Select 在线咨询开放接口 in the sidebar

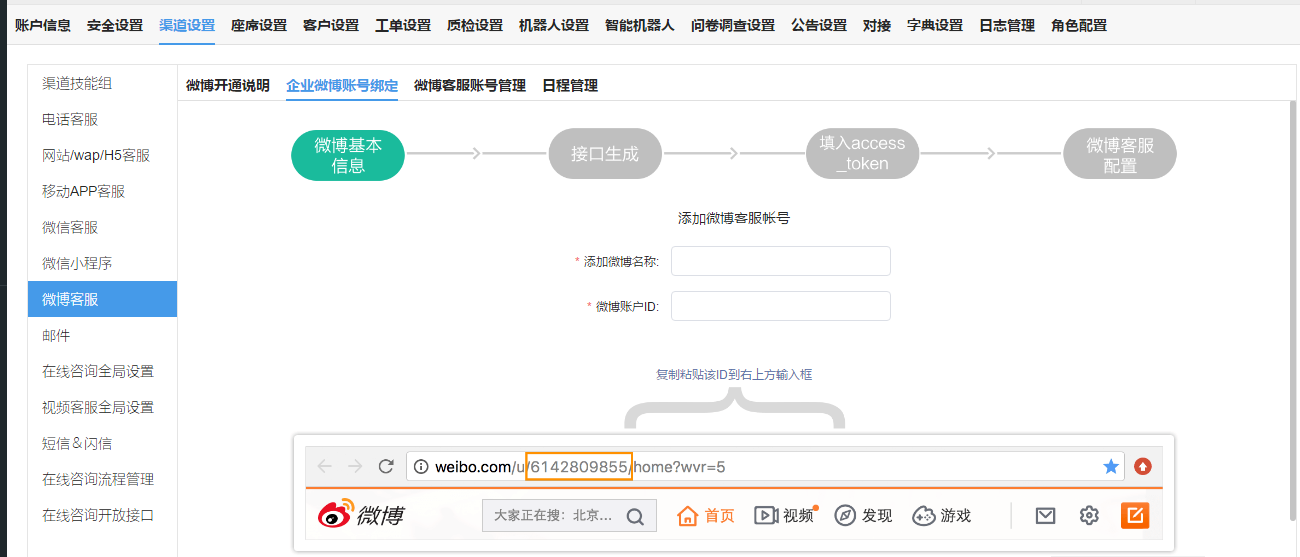[102, 515]
